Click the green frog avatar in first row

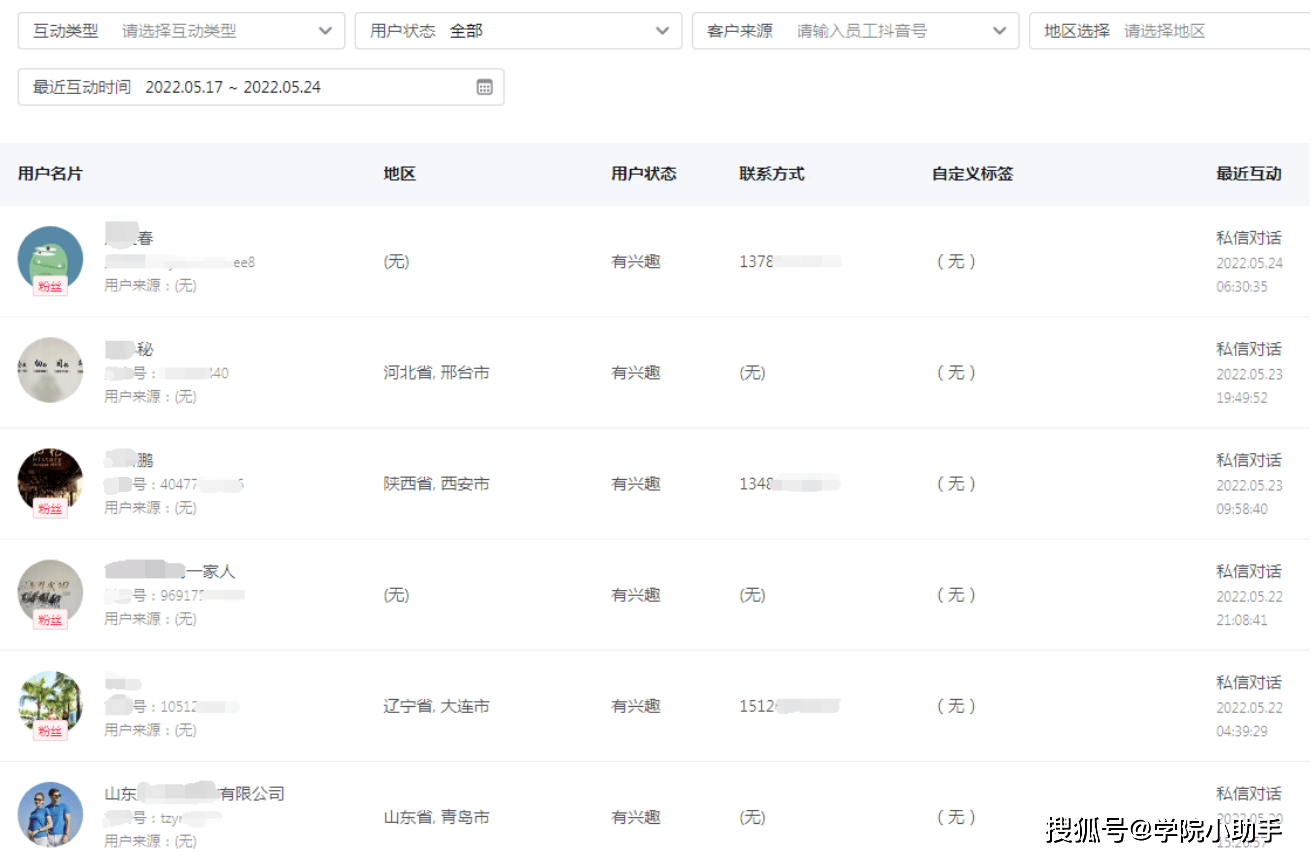pos(50,258)
